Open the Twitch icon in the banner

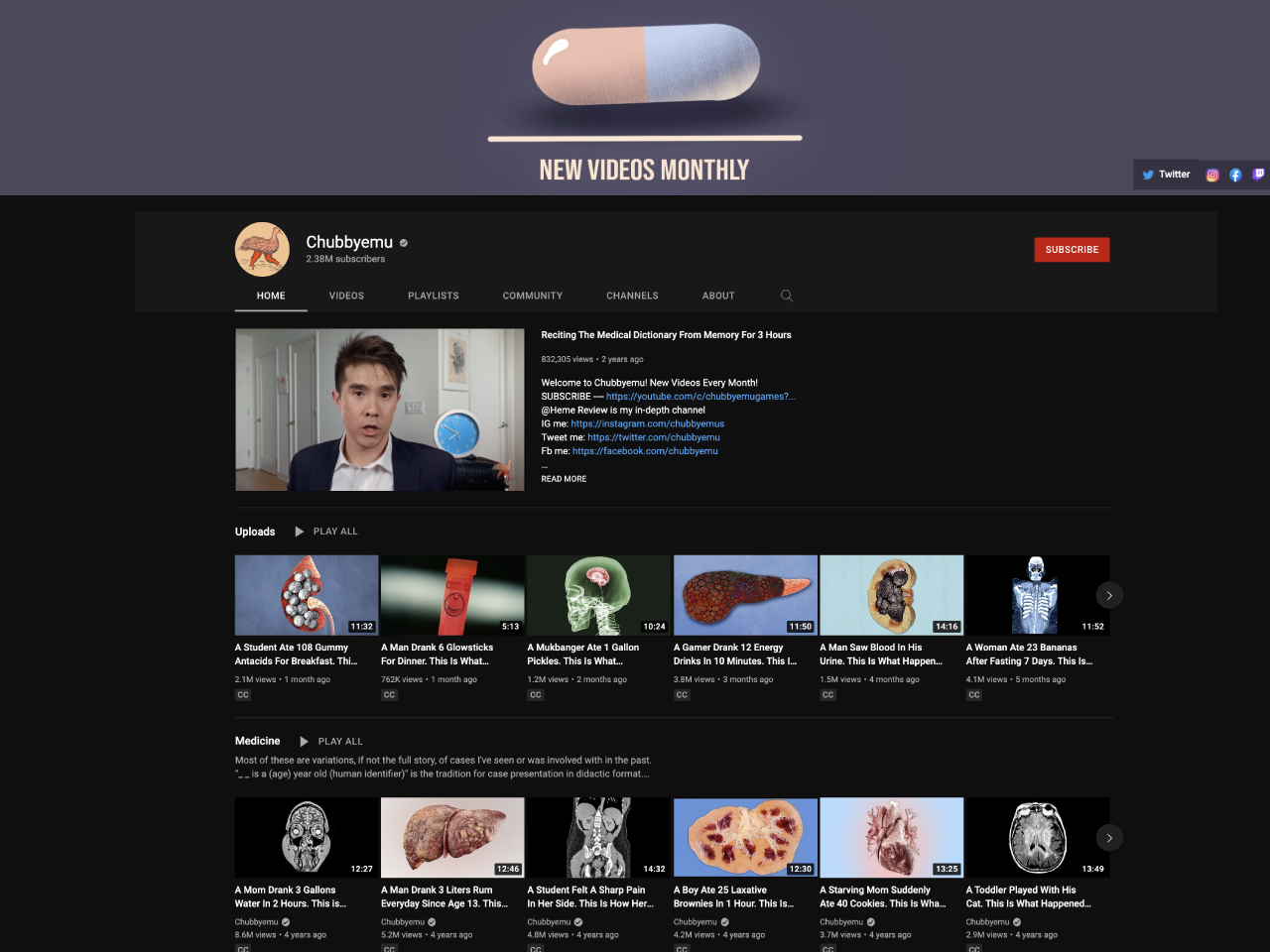[x=1258, y=175]
